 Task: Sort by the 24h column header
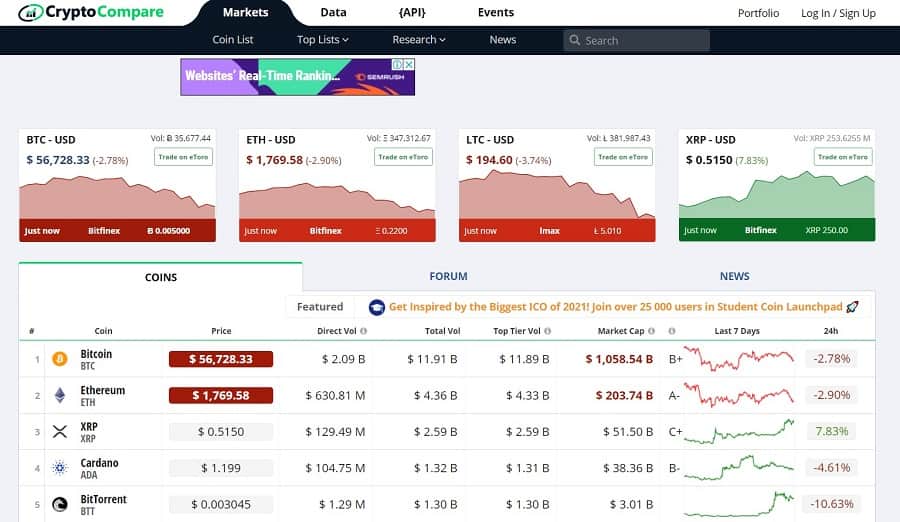[831, 331]
